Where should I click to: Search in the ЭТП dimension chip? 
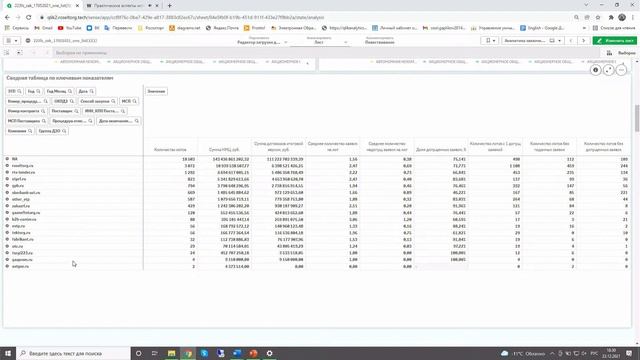coord(19,91)
